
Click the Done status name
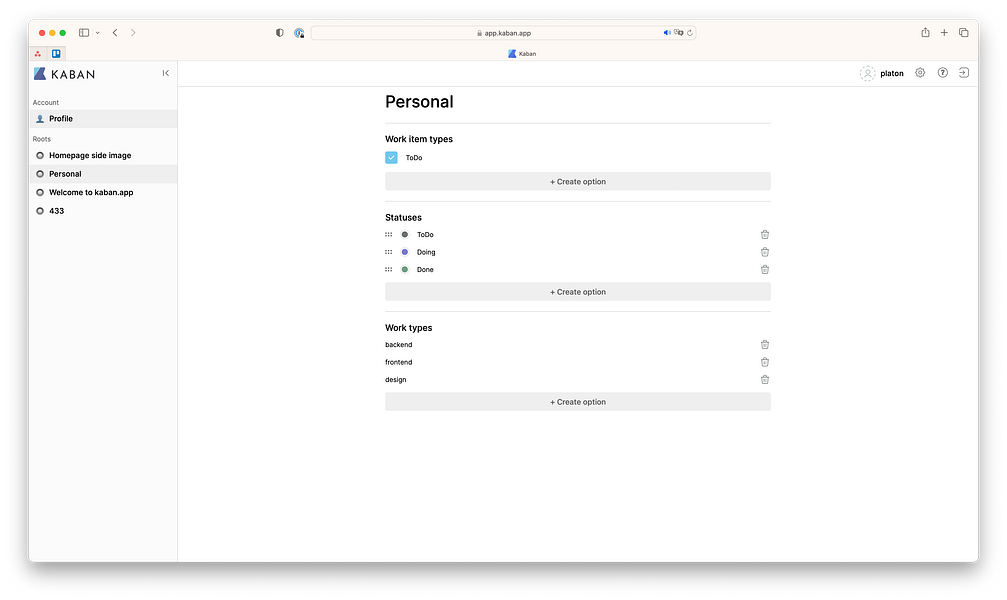pyautogui.click(x=425, y=269)
